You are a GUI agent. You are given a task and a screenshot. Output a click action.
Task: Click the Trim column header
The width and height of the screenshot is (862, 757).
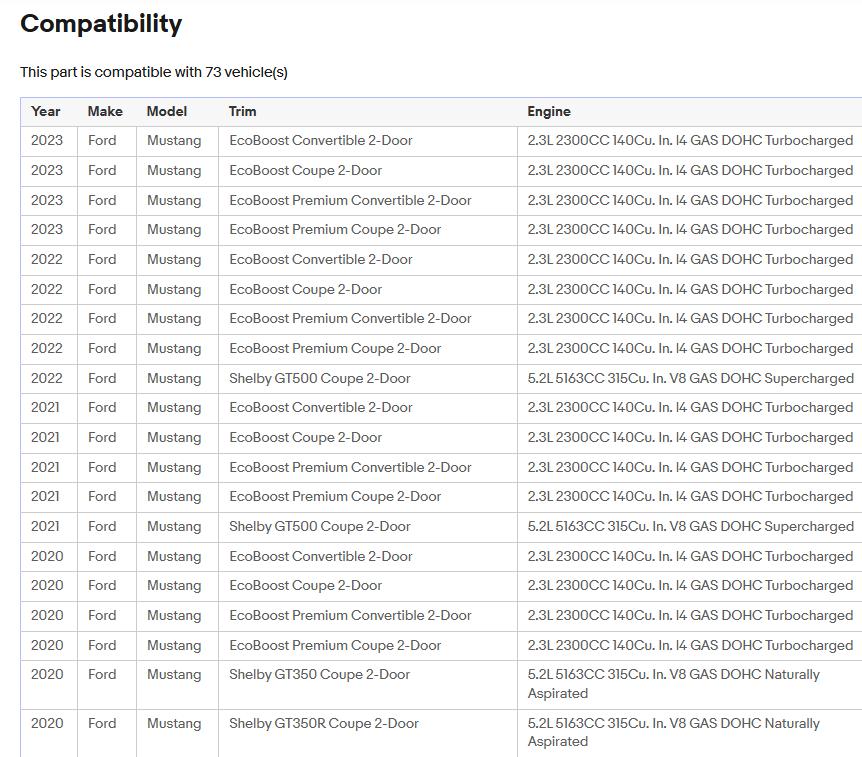coord(243,112)
